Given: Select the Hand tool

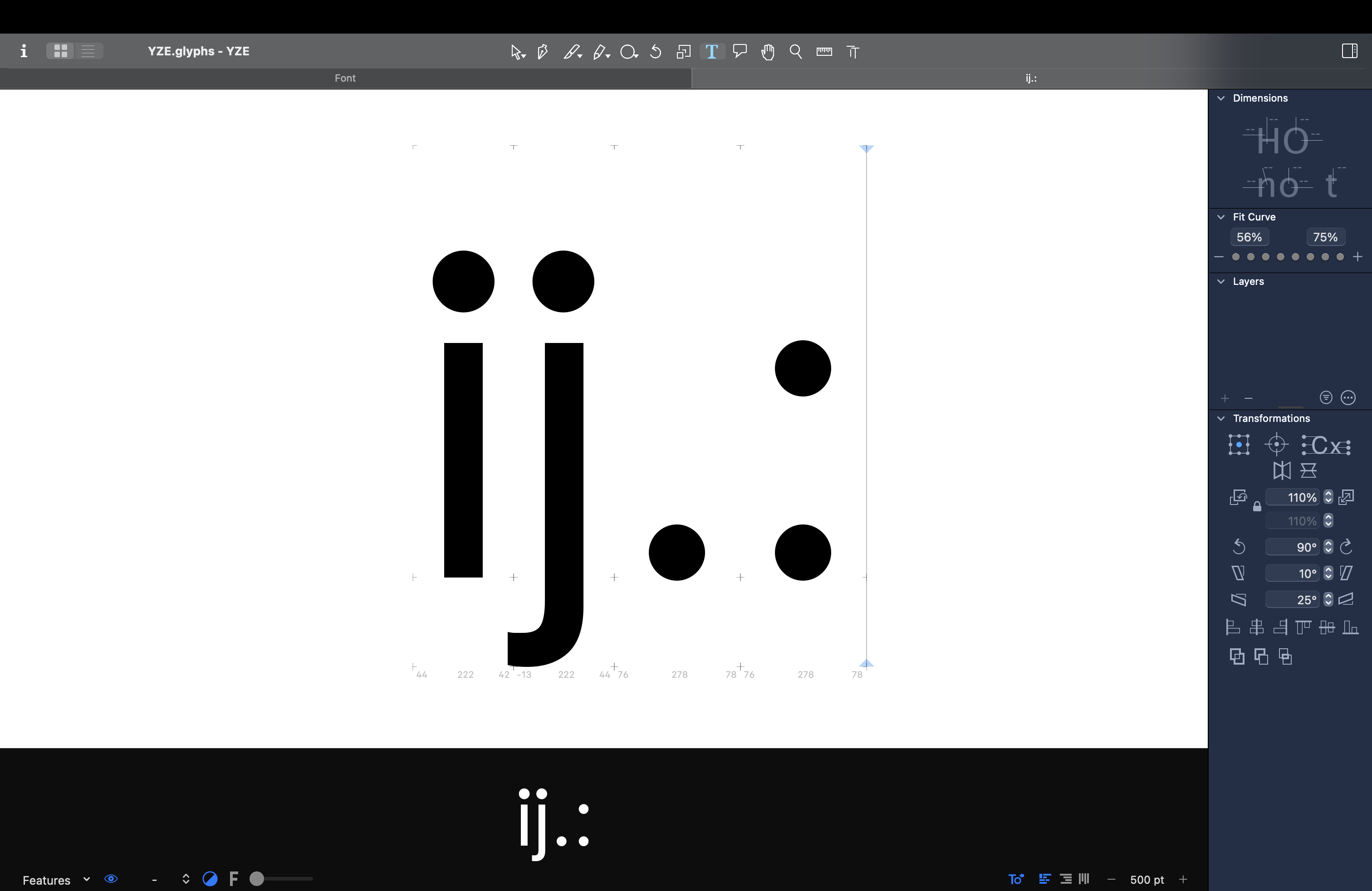Looking at the screenshot, I should [767, 52].
